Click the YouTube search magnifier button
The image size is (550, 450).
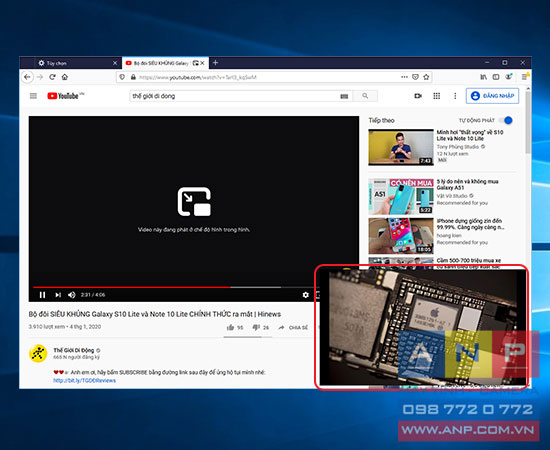point(365,96)
